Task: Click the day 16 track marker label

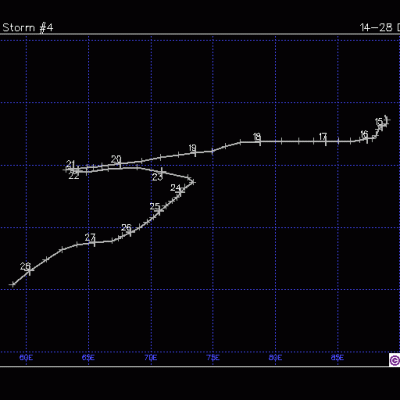Action: click(x=364, y=134)
